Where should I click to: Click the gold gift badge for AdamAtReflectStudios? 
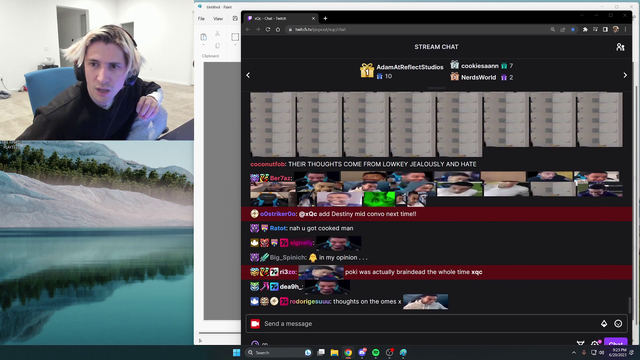click(367, 71)
